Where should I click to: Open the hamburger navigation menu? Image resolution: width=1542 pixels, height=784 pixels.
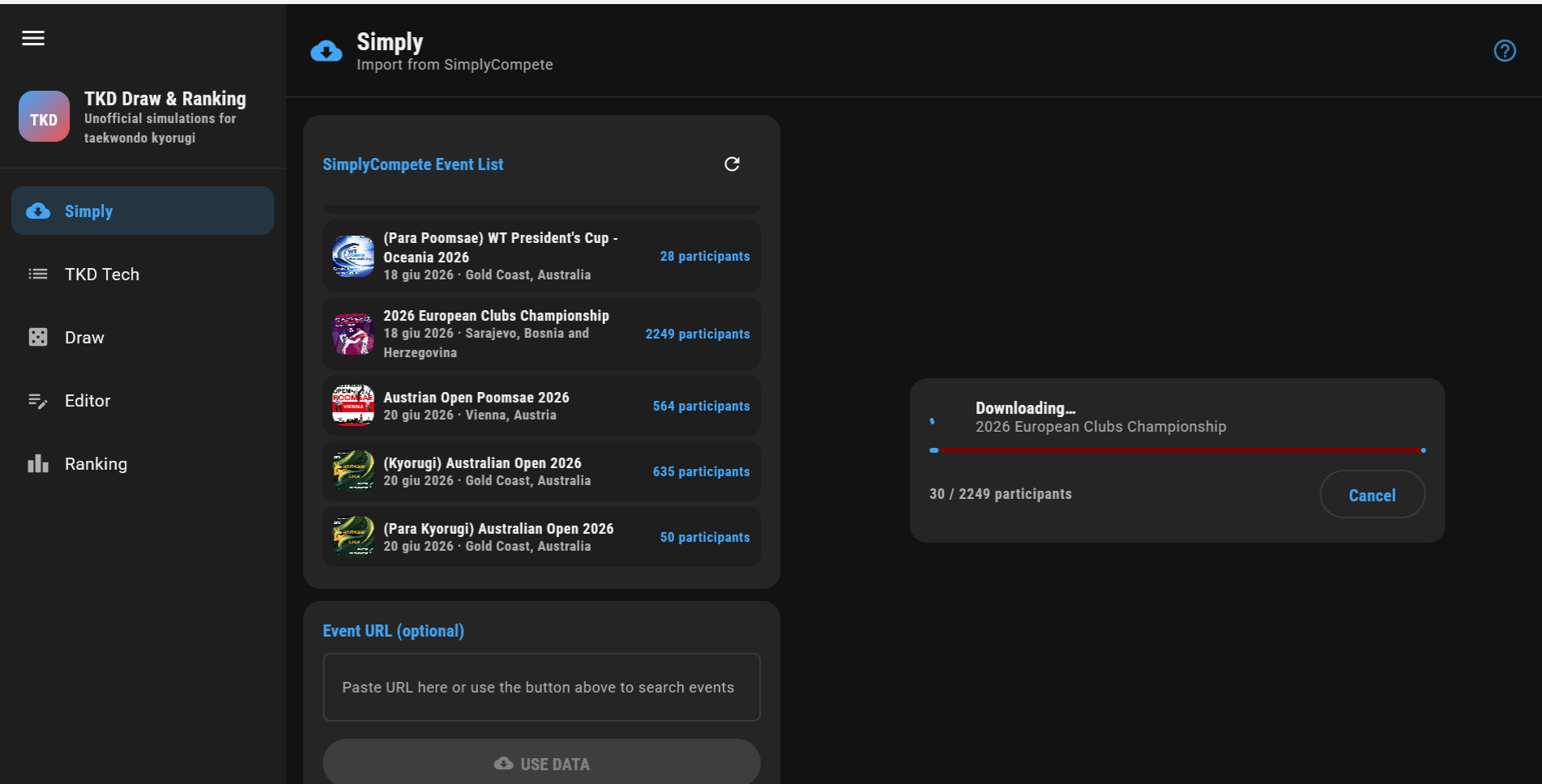click(x=33, y=38)
